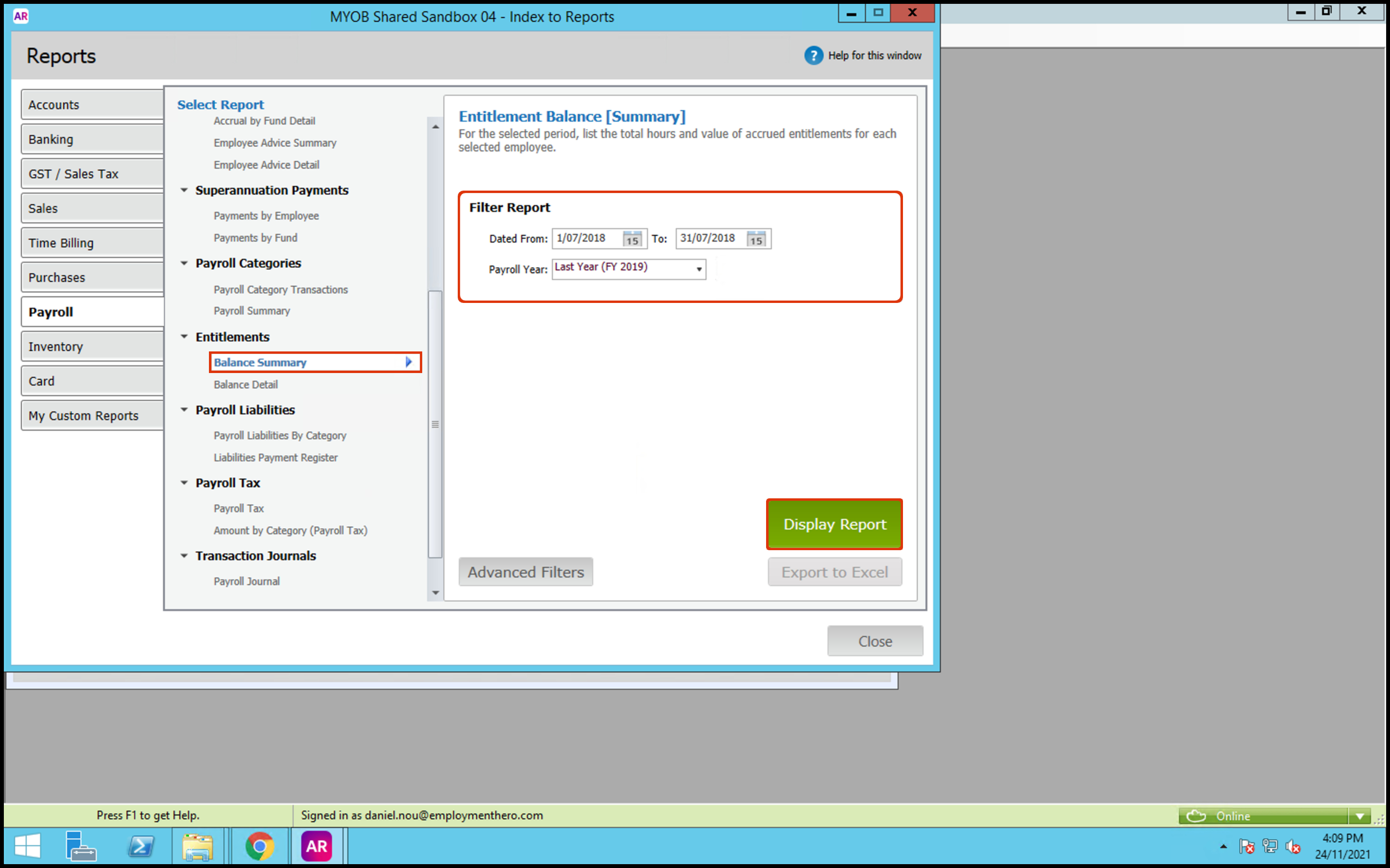
Task: Switch to the Accounts reports tab
Action: 92,105
